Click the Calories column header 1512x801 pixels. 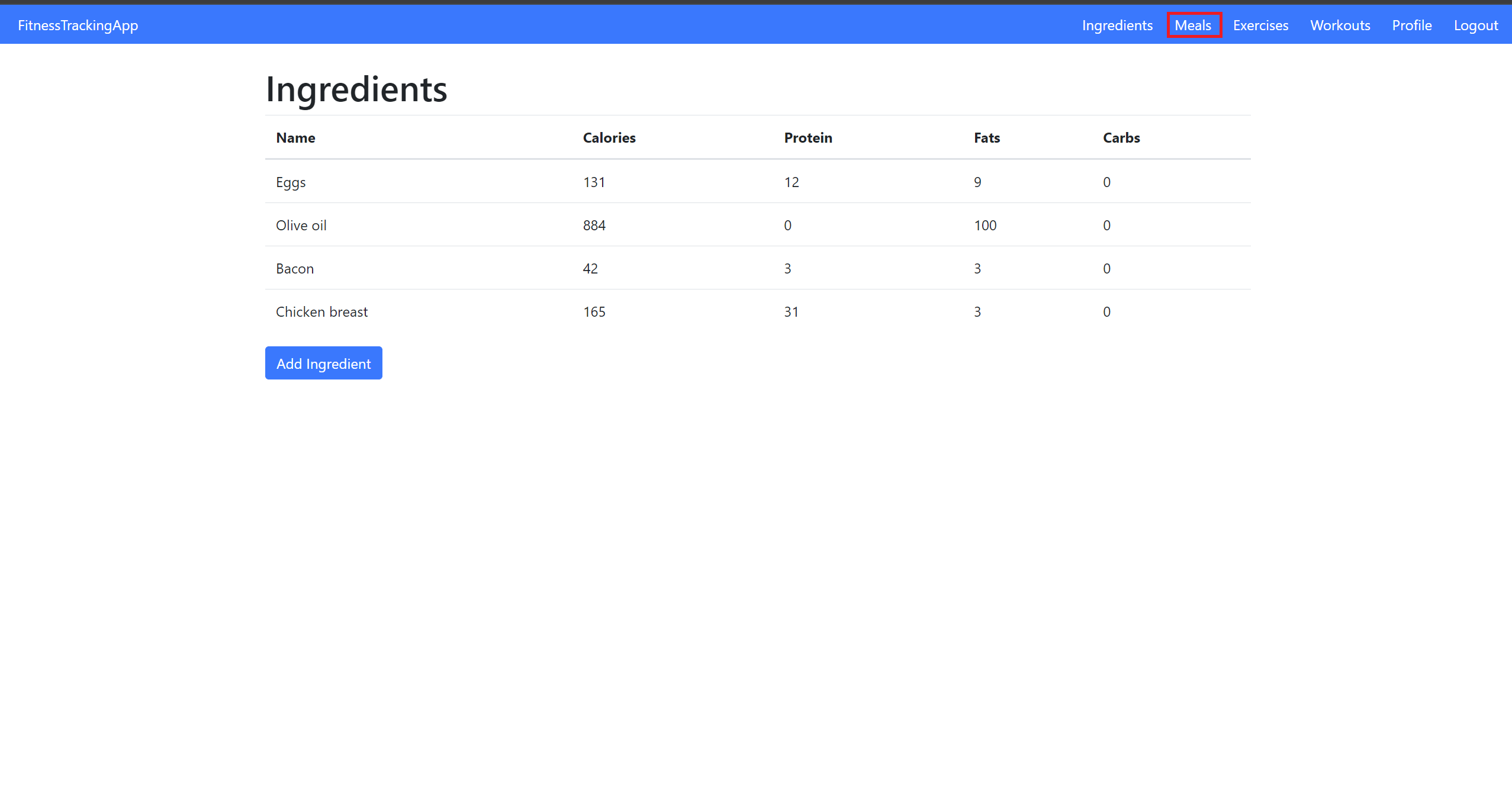point(609,138)
